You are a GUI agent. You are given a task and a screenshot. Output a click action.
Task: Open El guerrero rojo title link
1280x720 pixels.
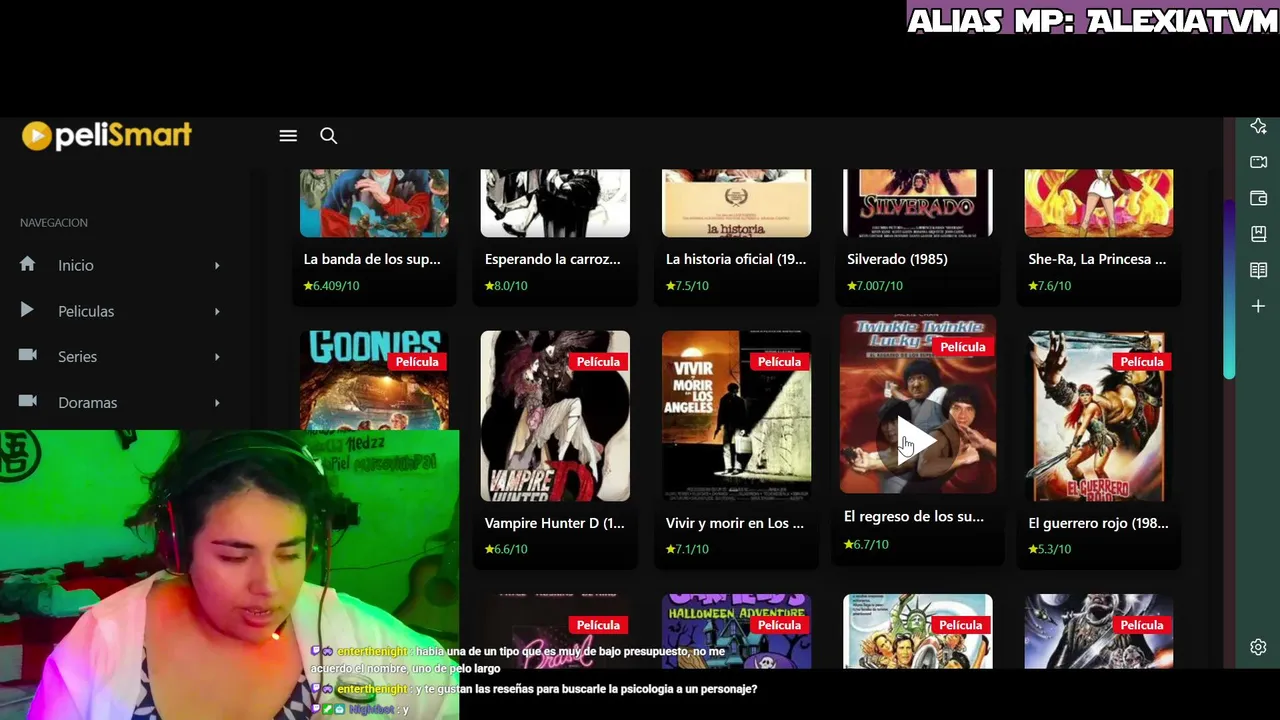(x=1098, y=523)
